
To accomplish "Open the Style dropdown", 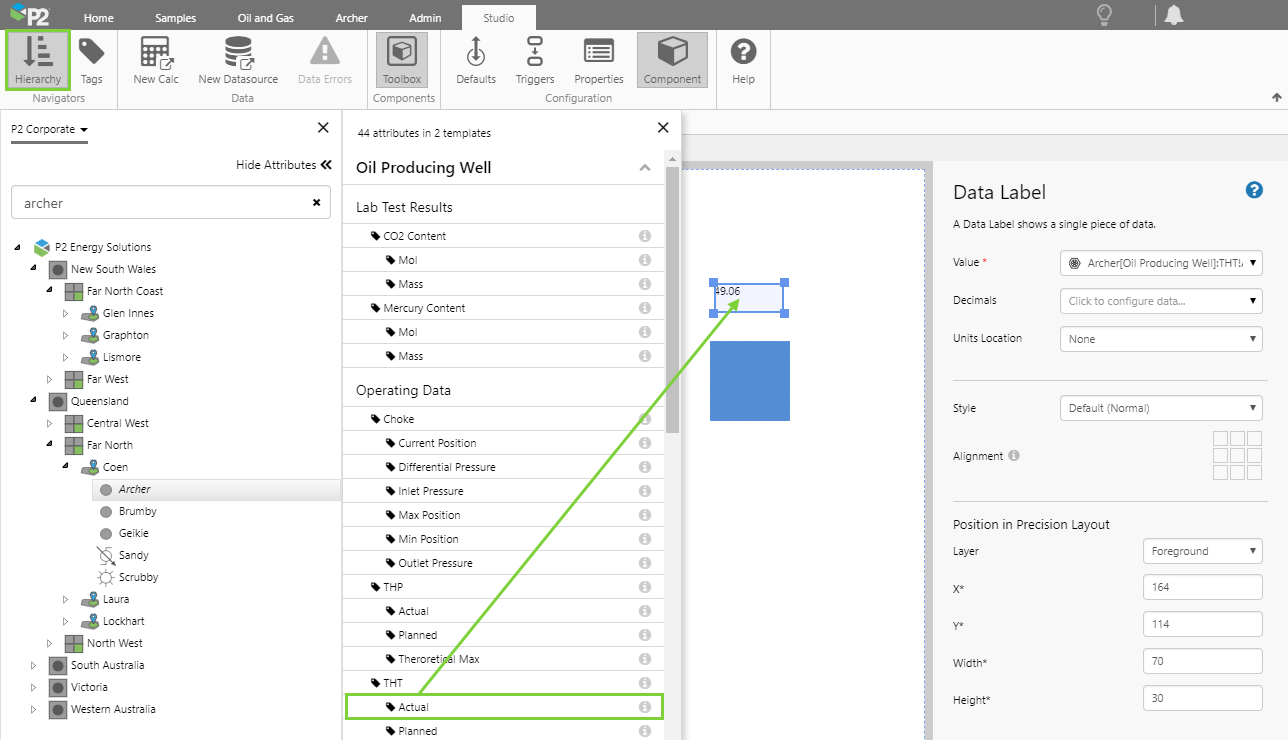I will [x=1160, y=408].
